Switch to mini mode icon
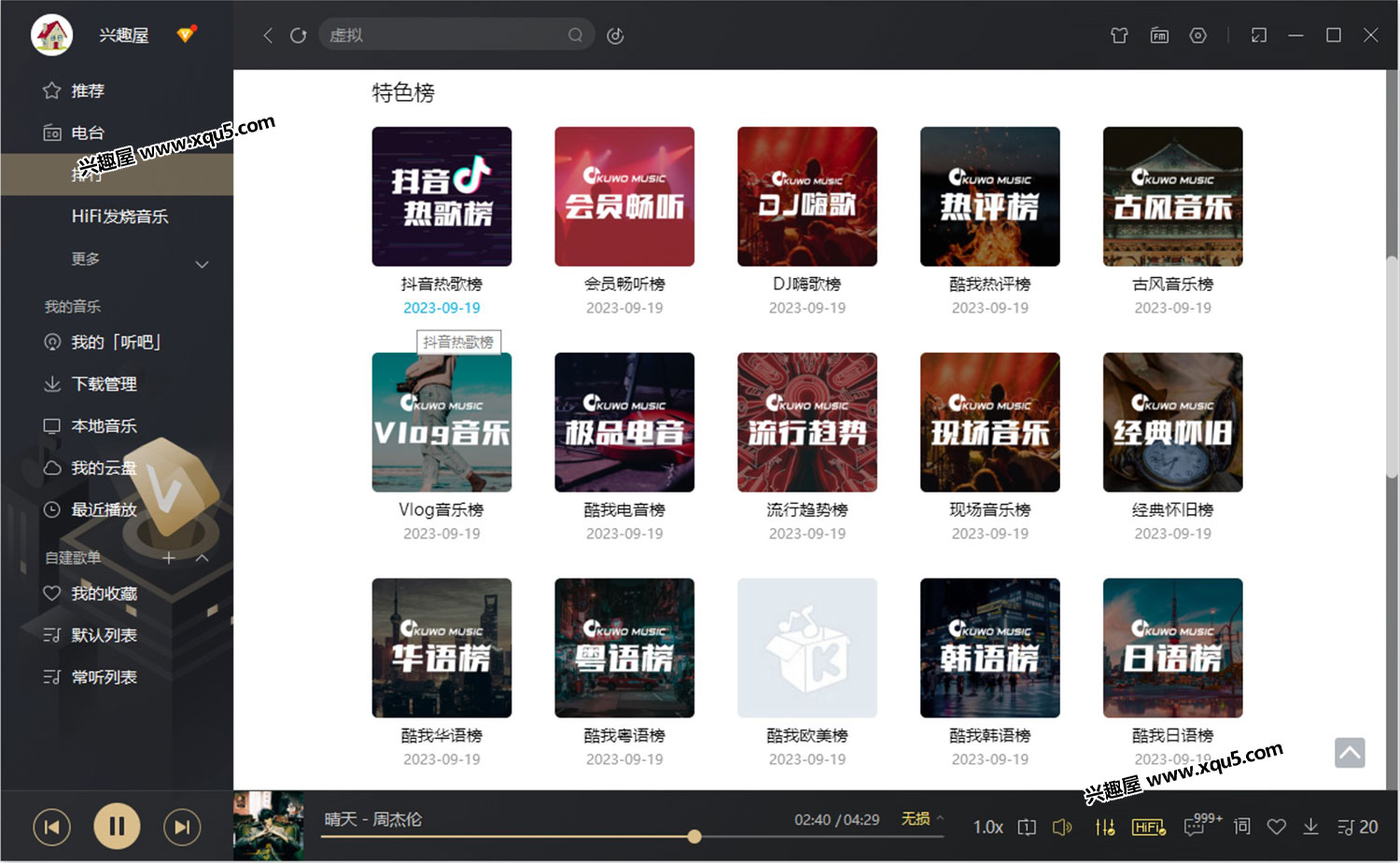 tap(1259, 35)
